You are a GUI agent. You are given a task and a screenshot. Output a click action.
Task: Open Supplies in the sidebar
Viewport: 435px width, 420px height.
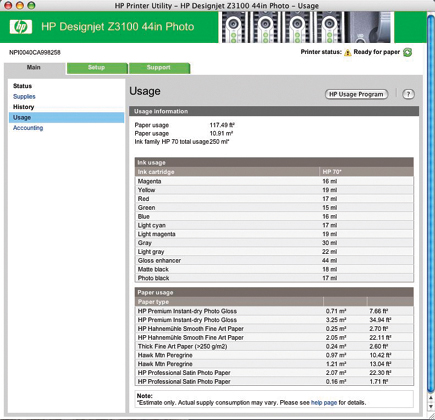[x=24, y=97]
